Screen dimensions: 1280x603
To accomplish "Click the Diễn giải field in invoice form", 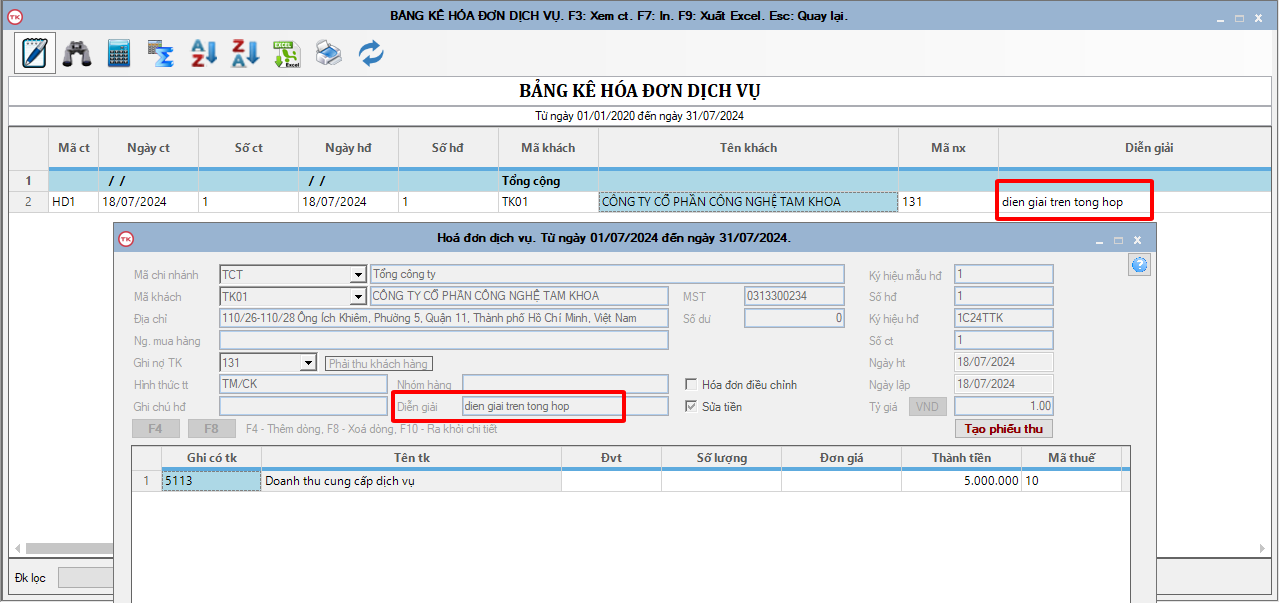I will (564, 407).
